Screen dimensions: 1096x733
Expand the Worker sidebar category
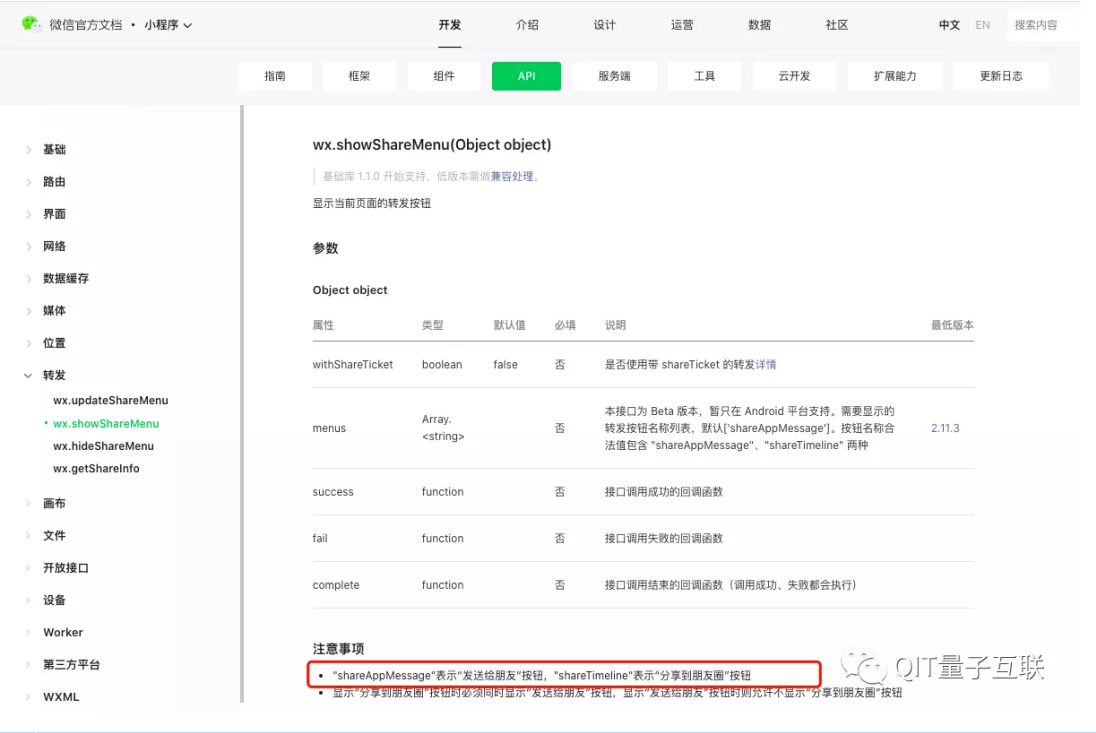pyautogui.click(x=63, y=632)
